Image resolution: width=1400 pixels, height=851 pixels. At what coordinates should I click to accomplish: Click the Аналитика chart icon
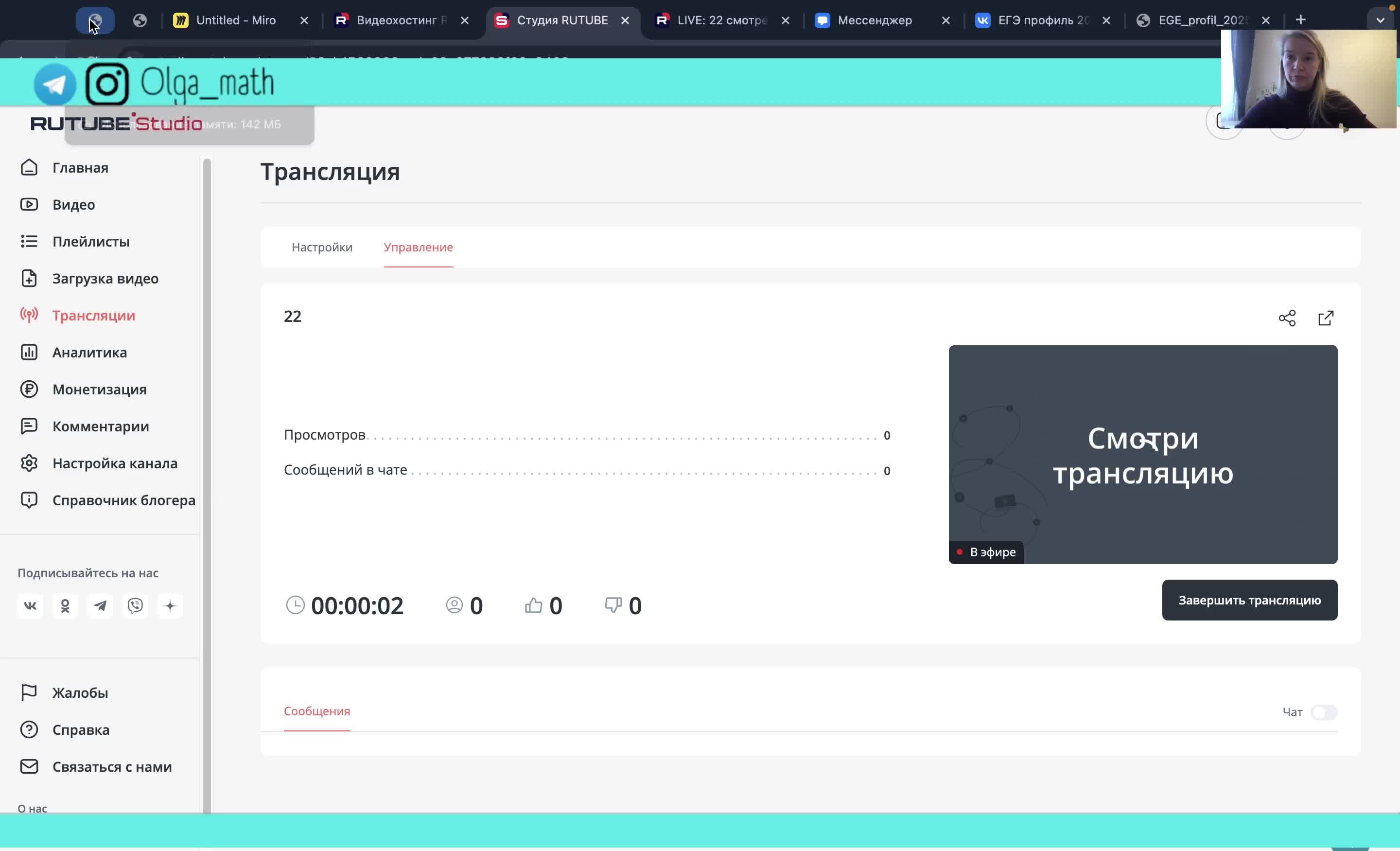[29, 352]
